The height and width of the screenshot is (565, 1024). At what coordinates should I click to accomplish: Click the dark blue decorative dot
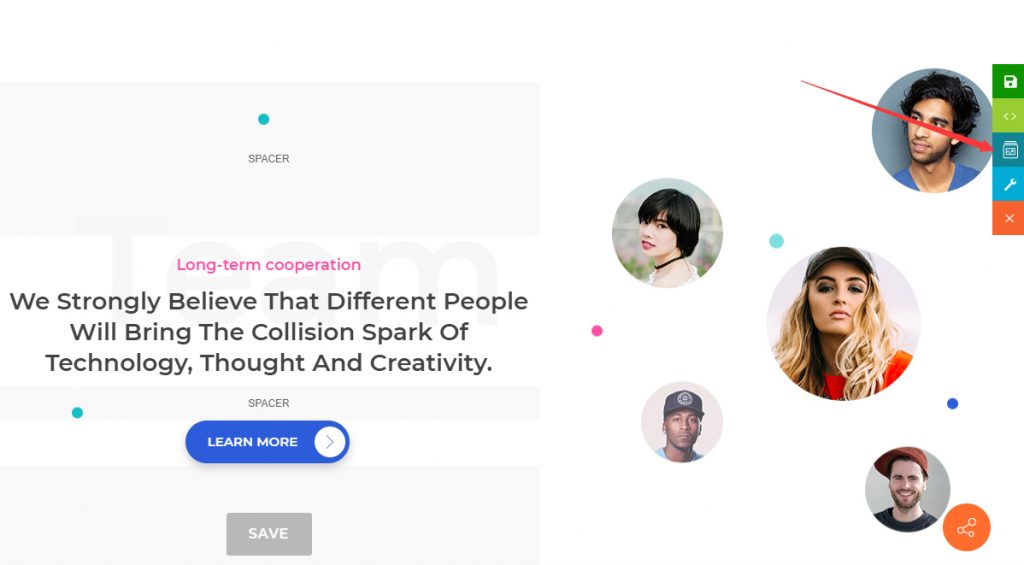pyautogui.click(x=952, y=404)
